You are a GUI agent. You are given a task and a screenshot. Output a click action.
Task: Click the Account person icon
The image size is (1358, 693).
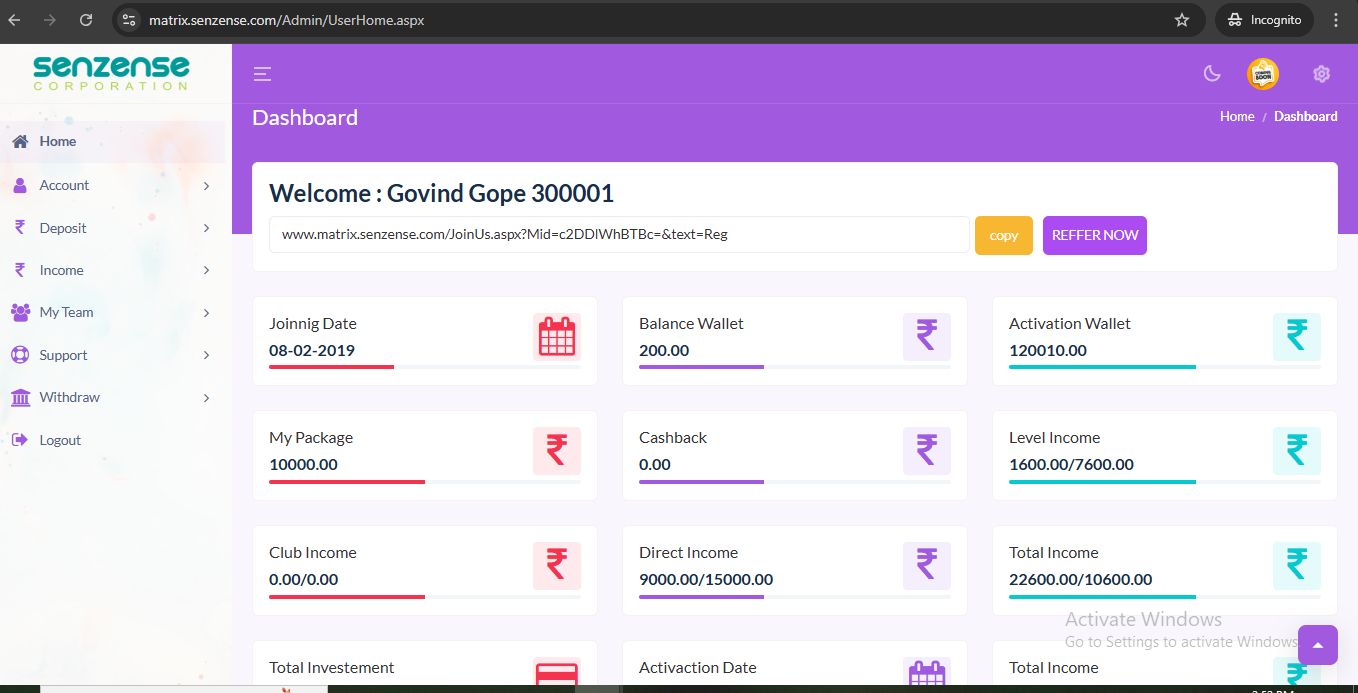(20, 185)
